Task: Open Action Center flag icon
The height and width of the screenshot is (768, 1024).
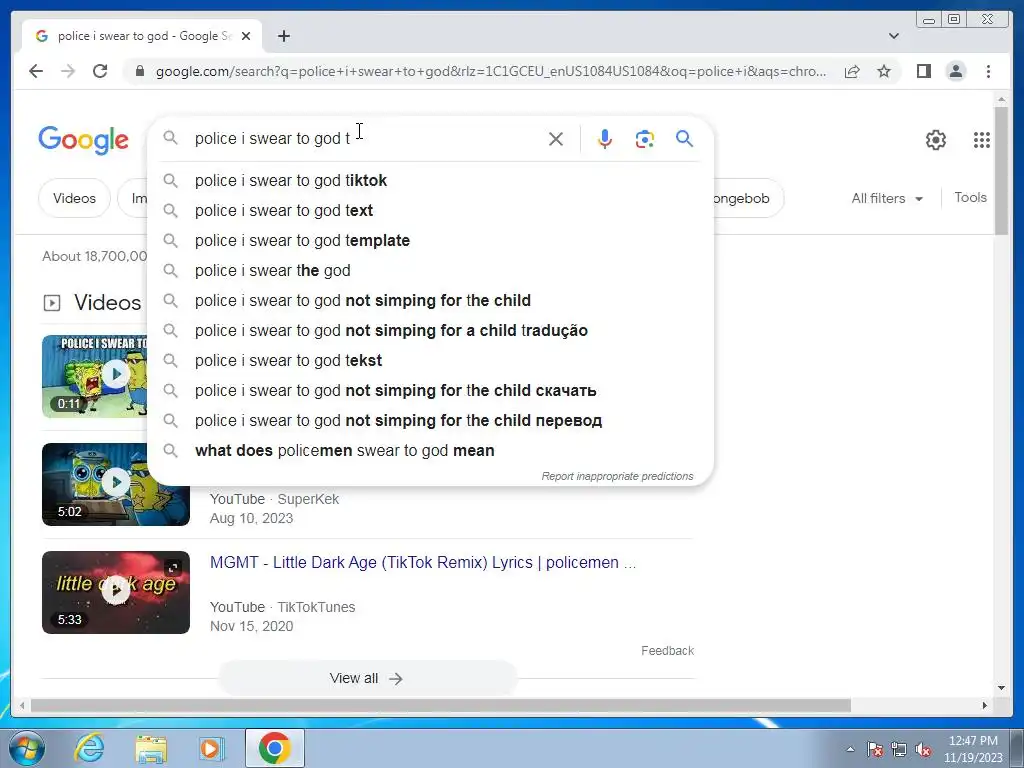Action: coord(875,749)
